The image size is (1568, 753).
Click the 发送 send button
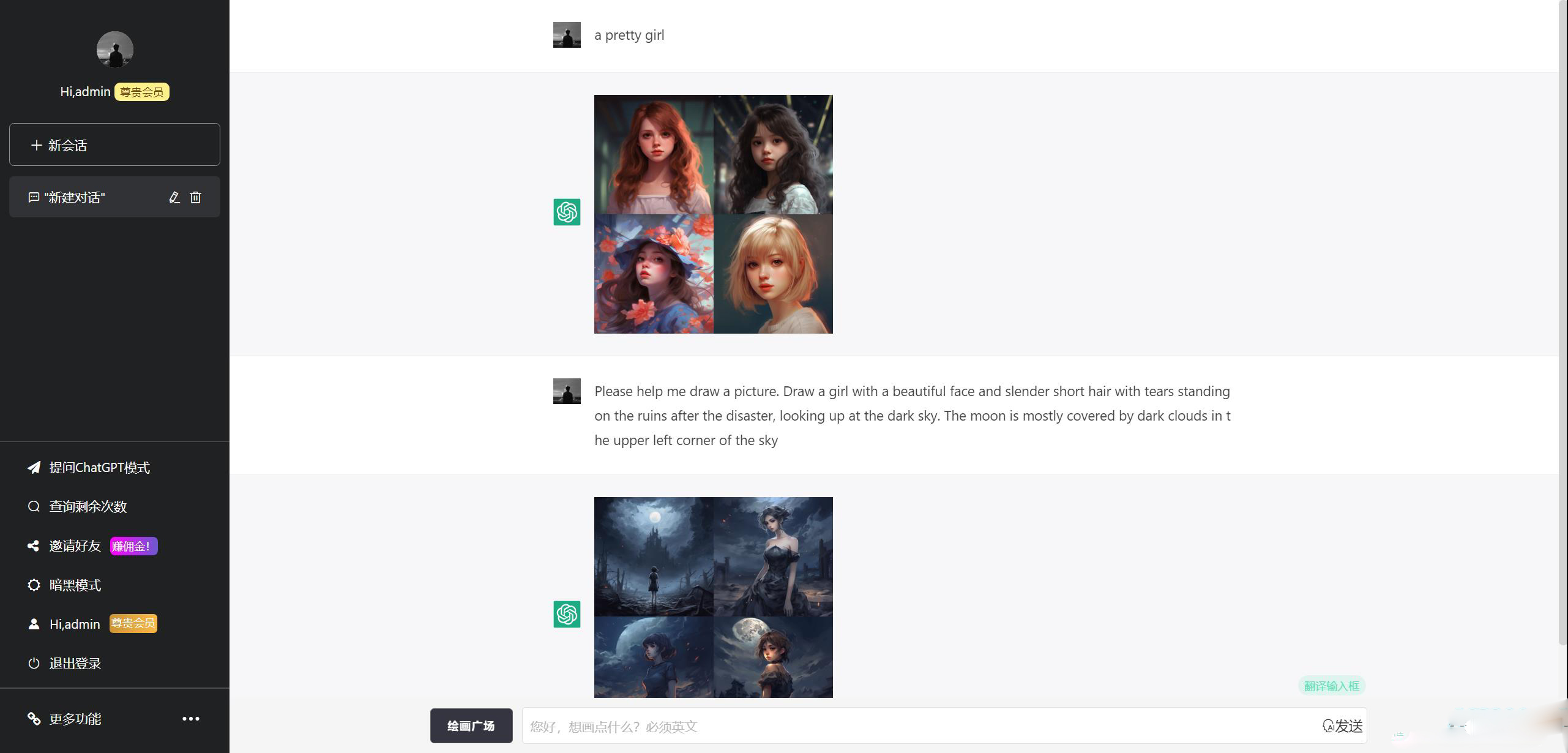click(x=1343, y=726)
